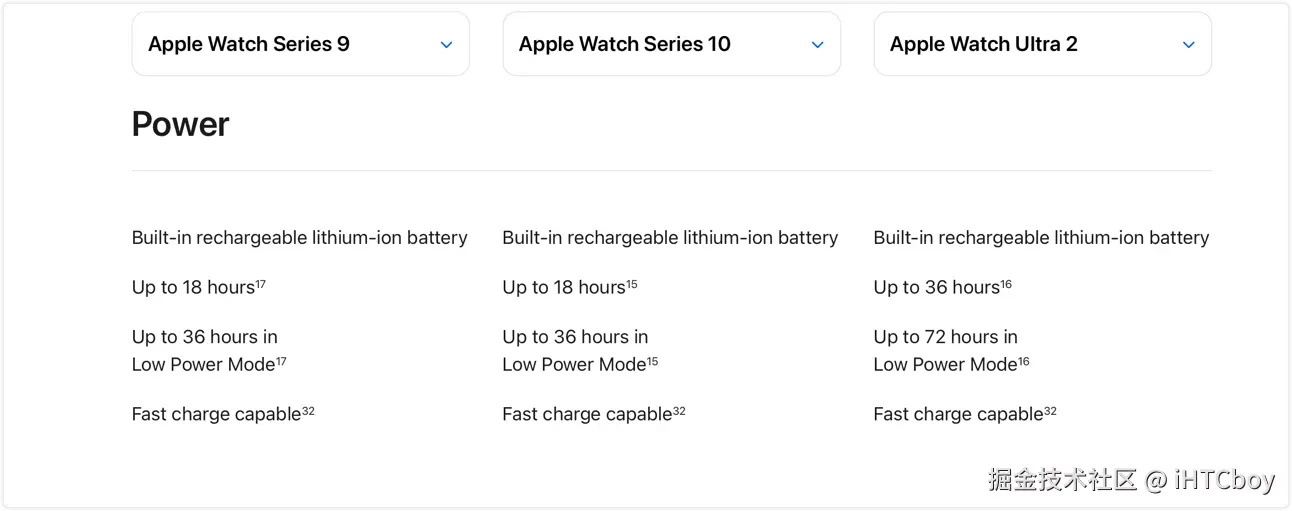
Task: Click Series 9 lithium-ion battery text
Action: 299,238
